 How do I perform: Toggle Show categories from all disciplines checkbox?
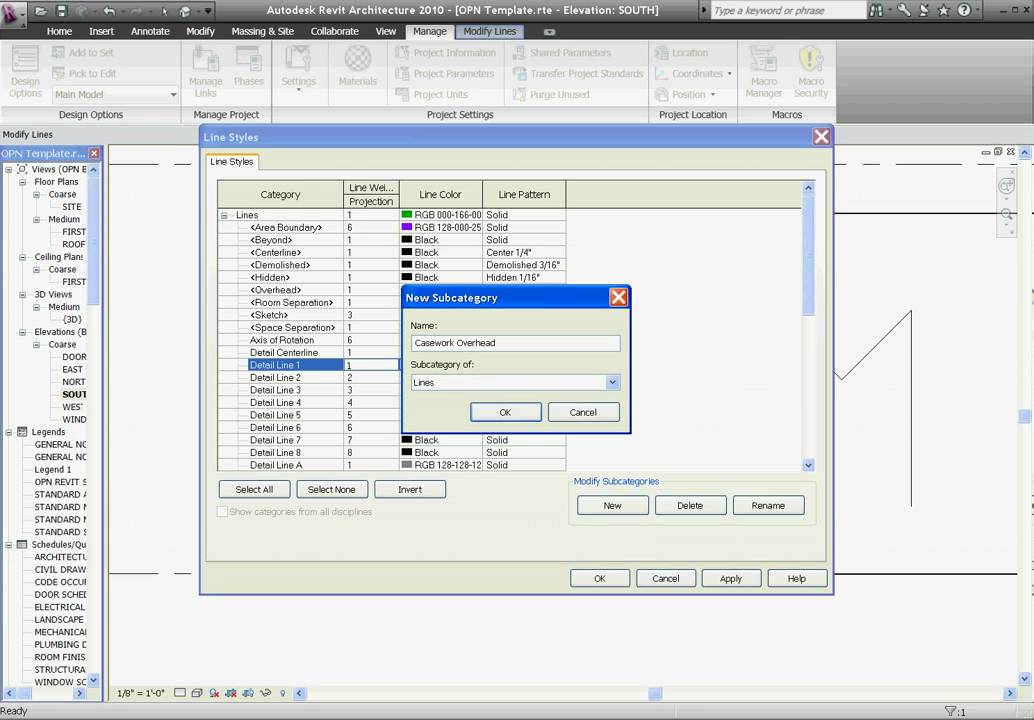[x=223, y=512]
